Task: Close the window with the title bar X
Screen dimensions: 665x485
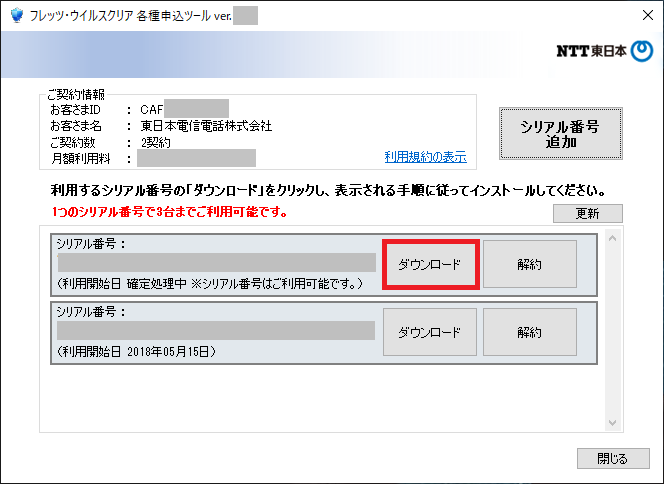Action: (x=638, y=15)
